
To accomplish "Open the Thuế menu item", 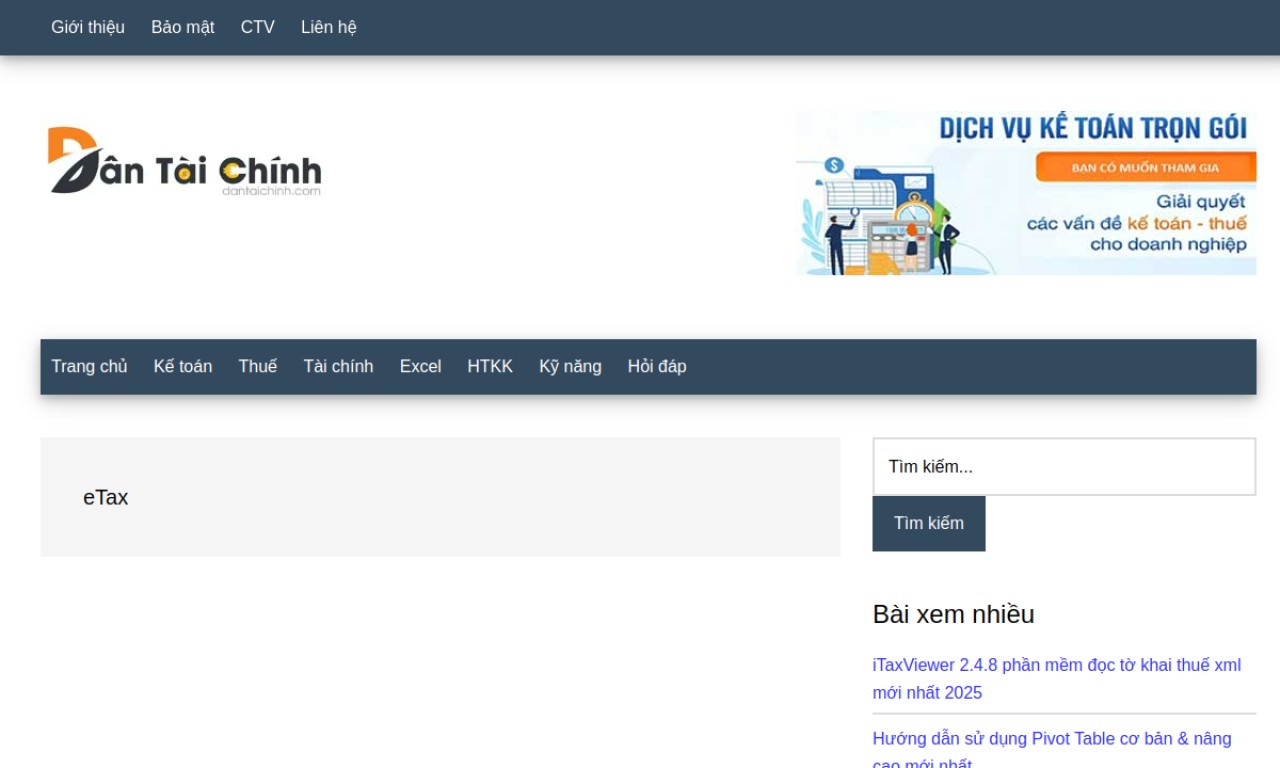I will pos(258,366).
